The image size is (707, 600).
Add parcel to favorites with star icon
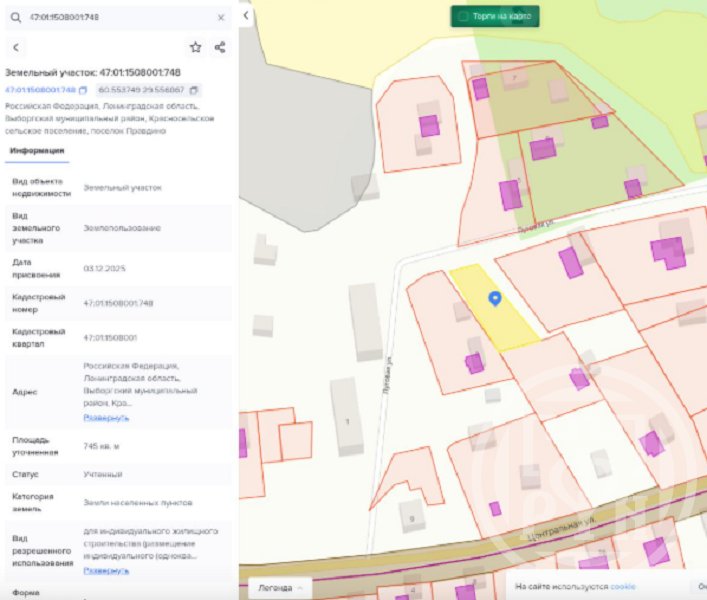(195, 47)
